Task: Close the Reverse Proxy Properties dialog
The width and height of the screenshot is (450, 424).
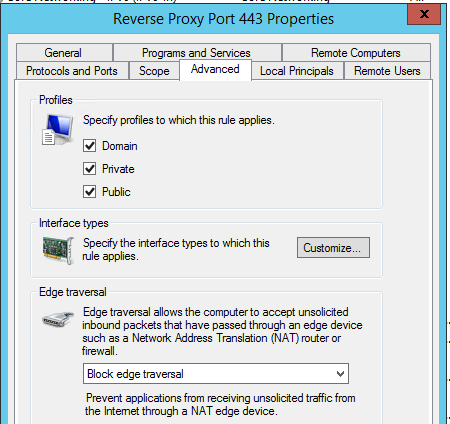Action: click(424, 14)
